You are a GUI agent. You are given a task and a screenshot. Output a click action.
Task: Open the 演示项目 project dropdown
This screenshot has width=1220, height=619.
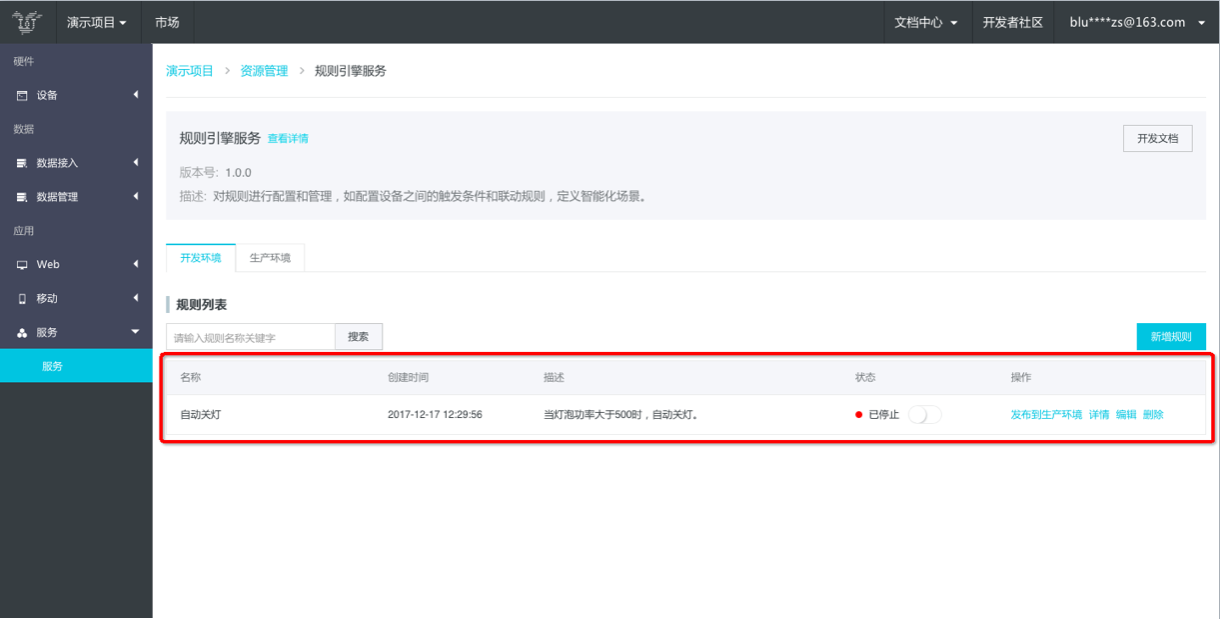click(x=97, y=22)
